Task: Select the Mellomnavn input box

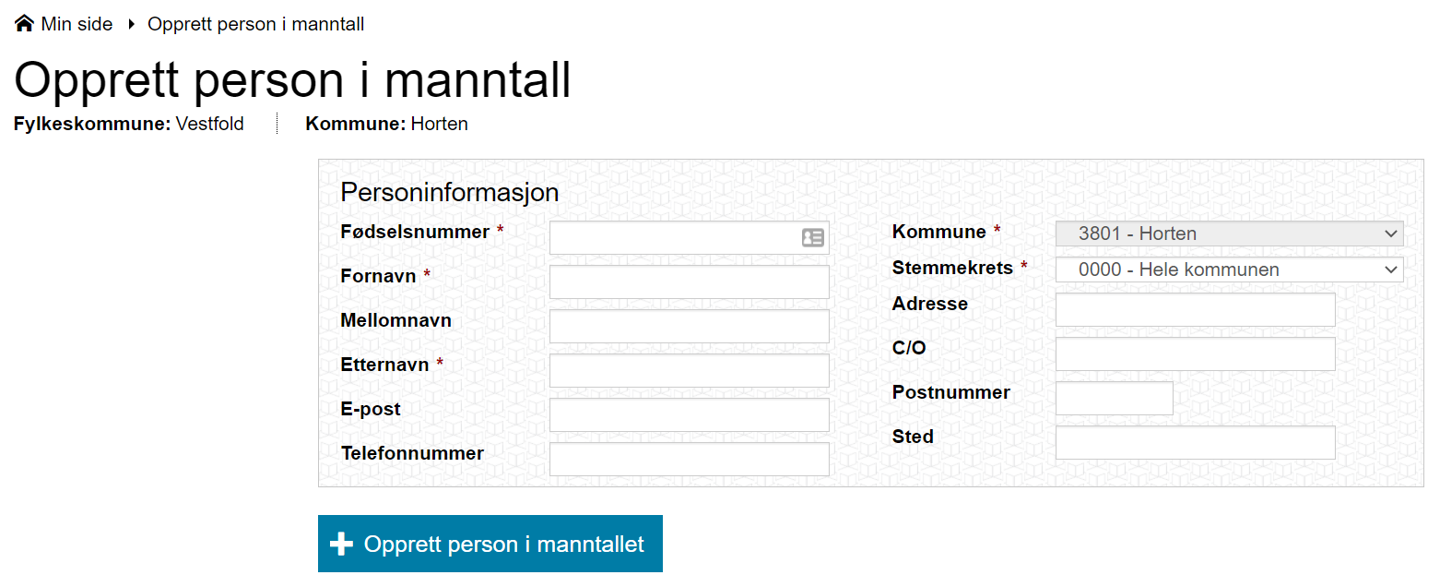Action: click(x=689, y=326)
